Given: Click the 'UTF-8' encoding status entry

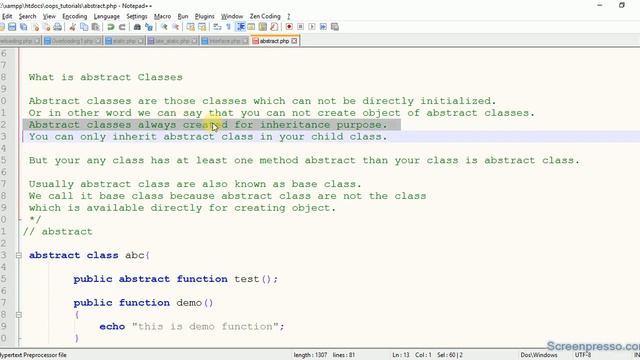Looking at the screenshot, I should (582, 355).
